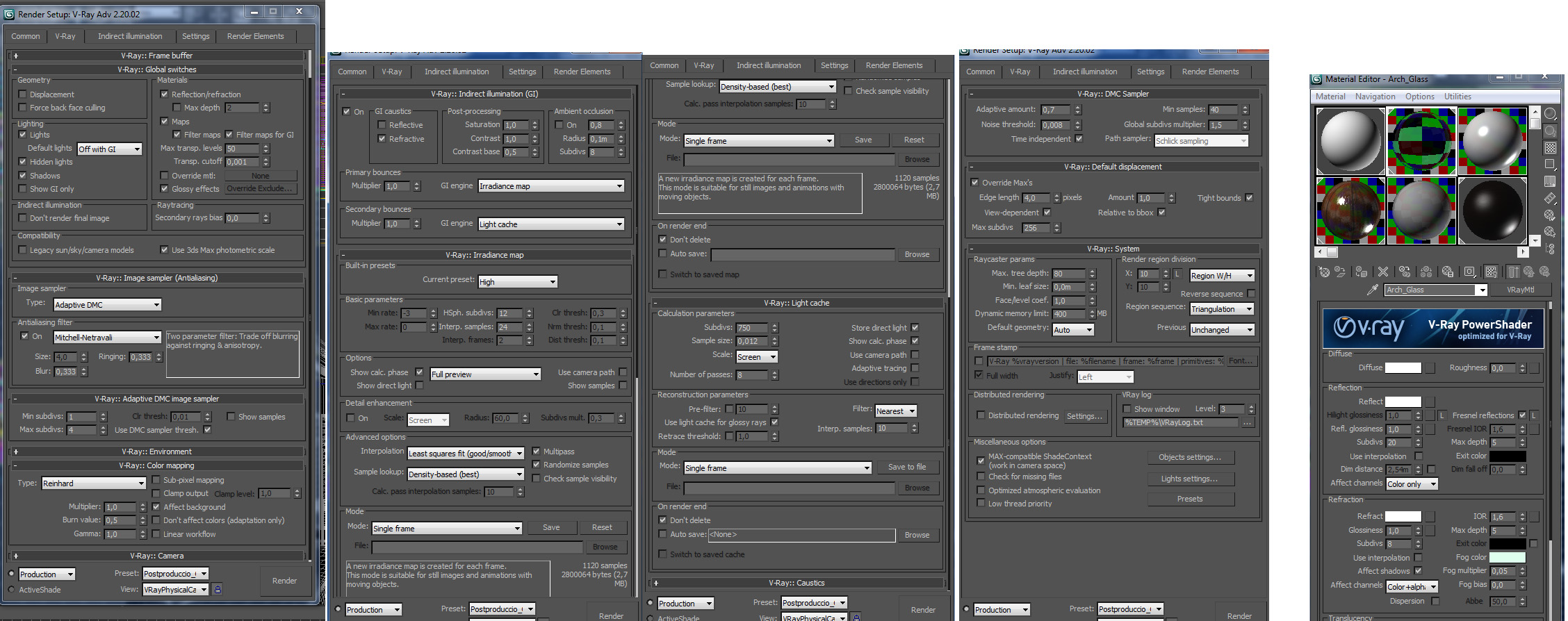
Task: Click the Make Unique icon
Action: coord(1426,272)
